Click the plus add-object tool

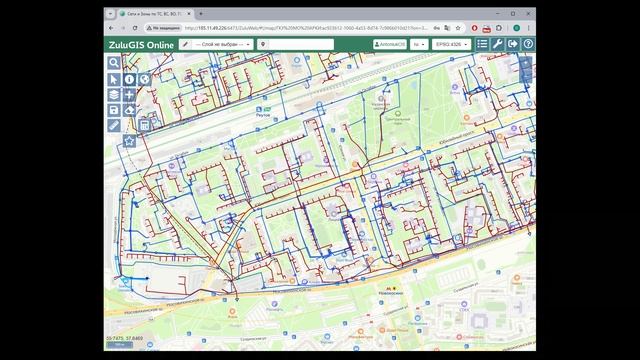129,95
